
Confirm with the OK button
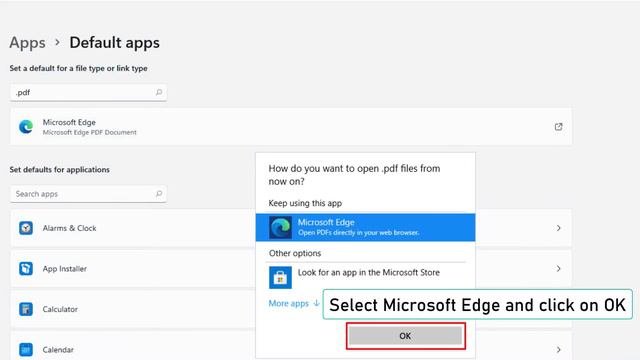click(x=405, y=336)
